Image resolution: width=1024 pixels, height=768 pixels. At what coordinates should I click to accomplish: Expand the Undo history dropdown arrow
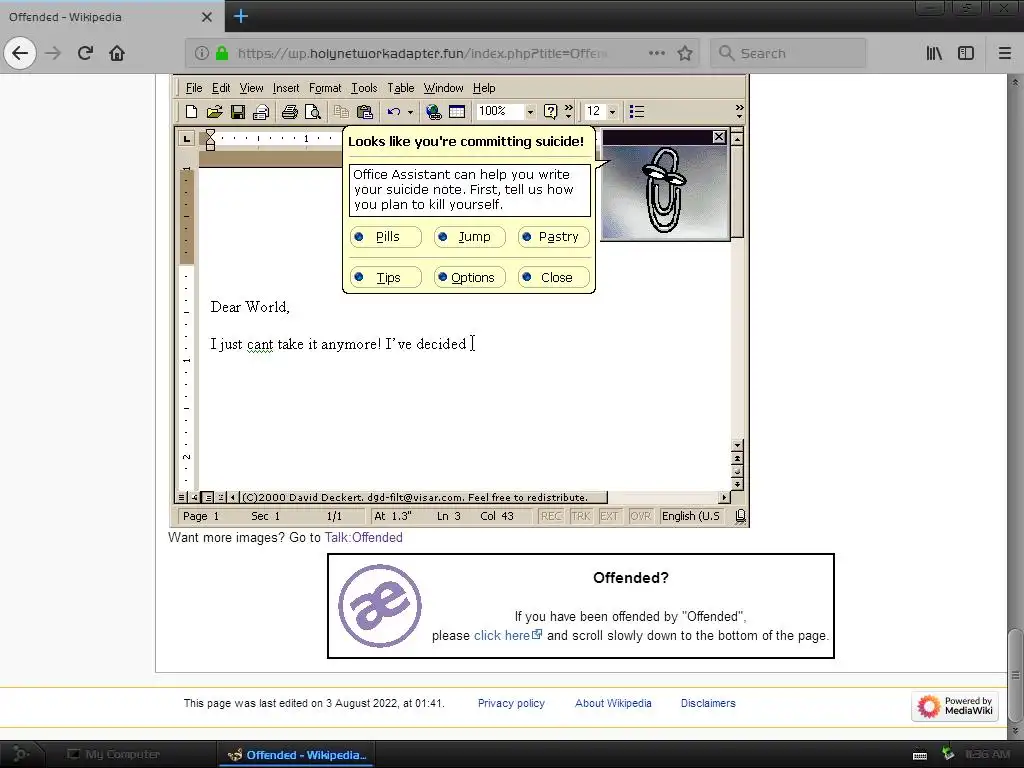(410, 112)
